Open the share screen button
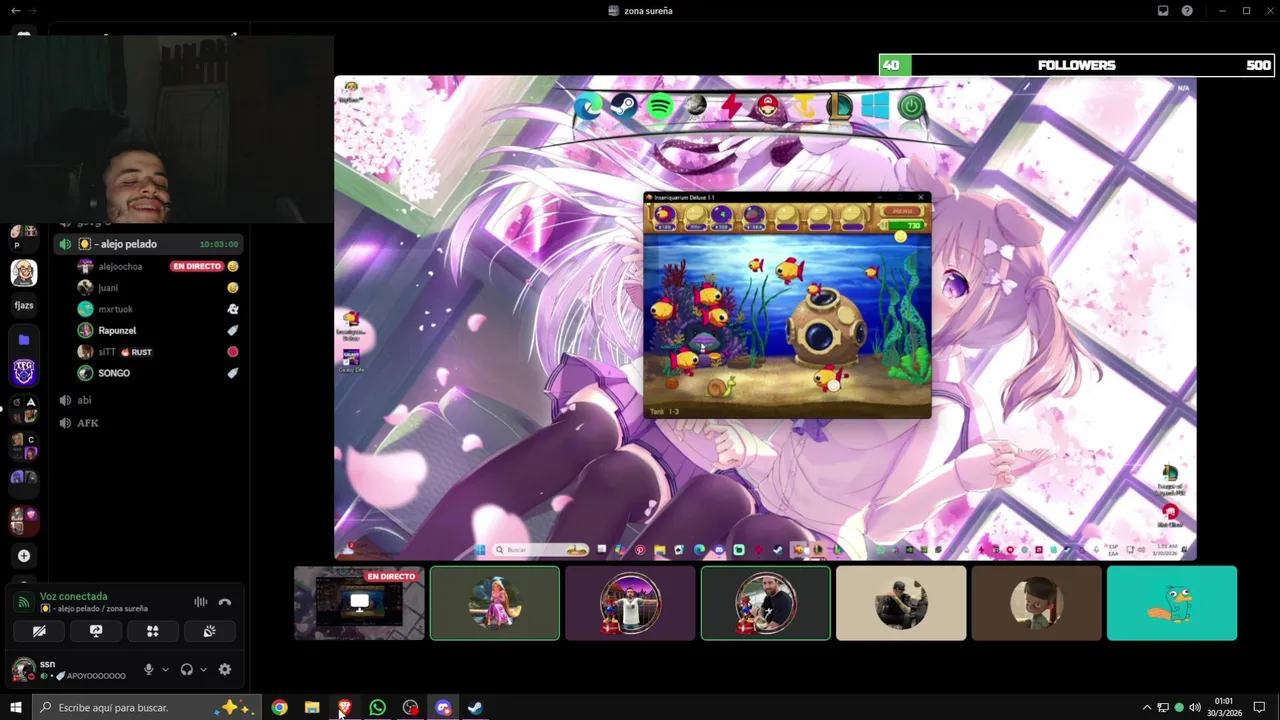Screen dimensions: 1280x720 (x=96, y=631)
